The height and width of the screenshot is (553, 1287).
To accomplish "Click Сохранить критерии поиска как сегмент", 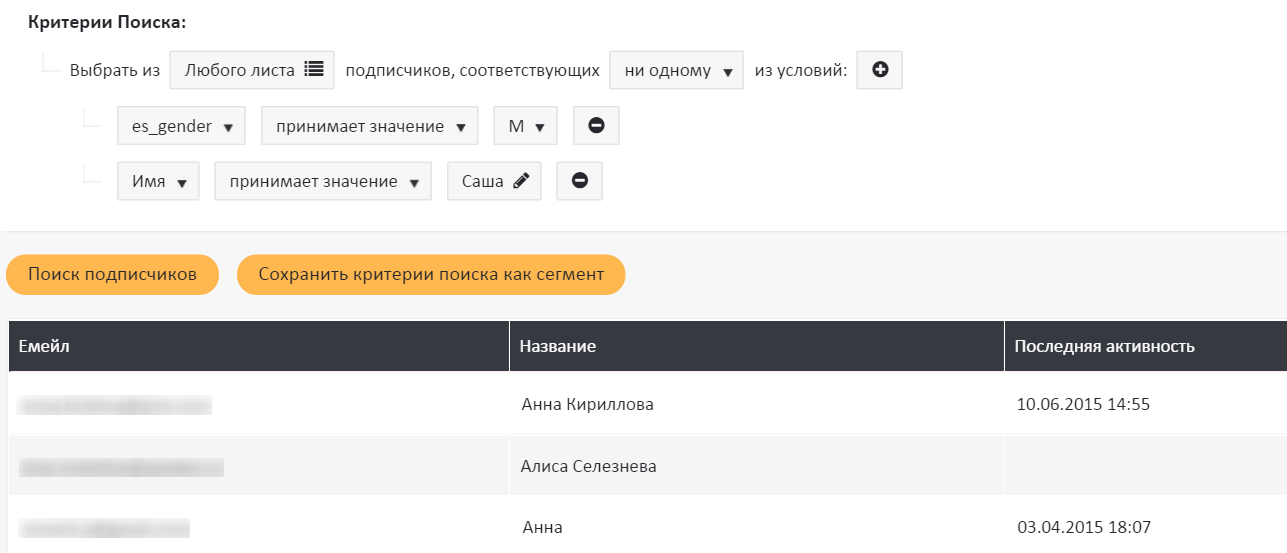I will point(431,274).
